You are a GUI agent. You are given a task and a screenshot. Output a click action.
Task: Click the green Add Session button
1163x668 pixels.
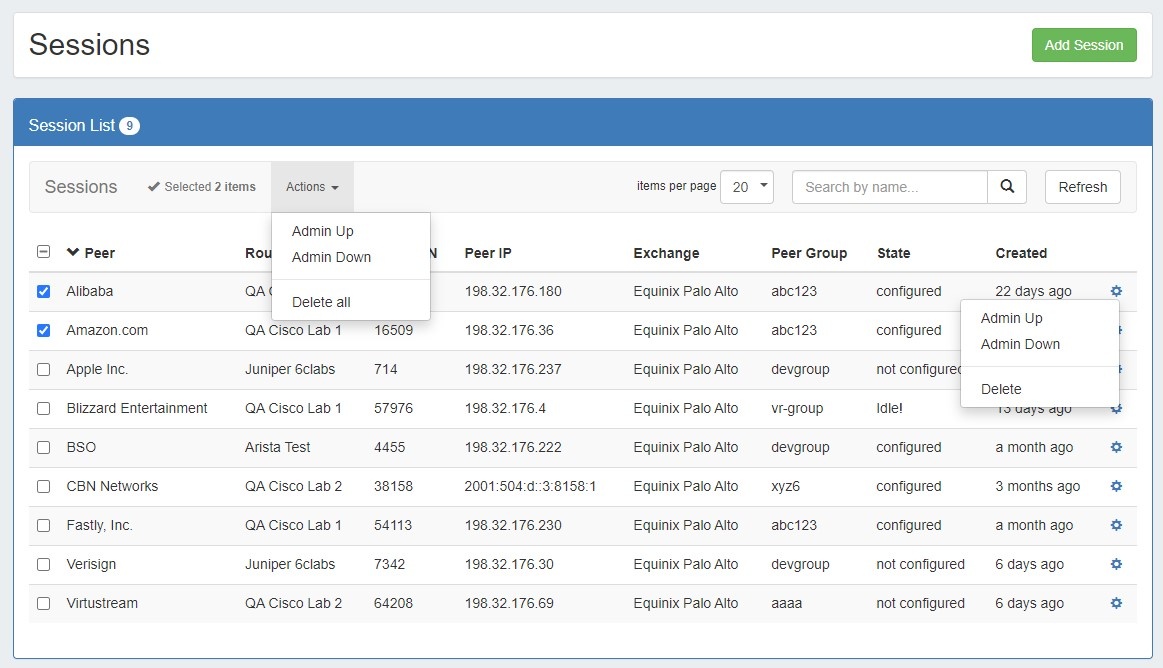[1084, 45]
